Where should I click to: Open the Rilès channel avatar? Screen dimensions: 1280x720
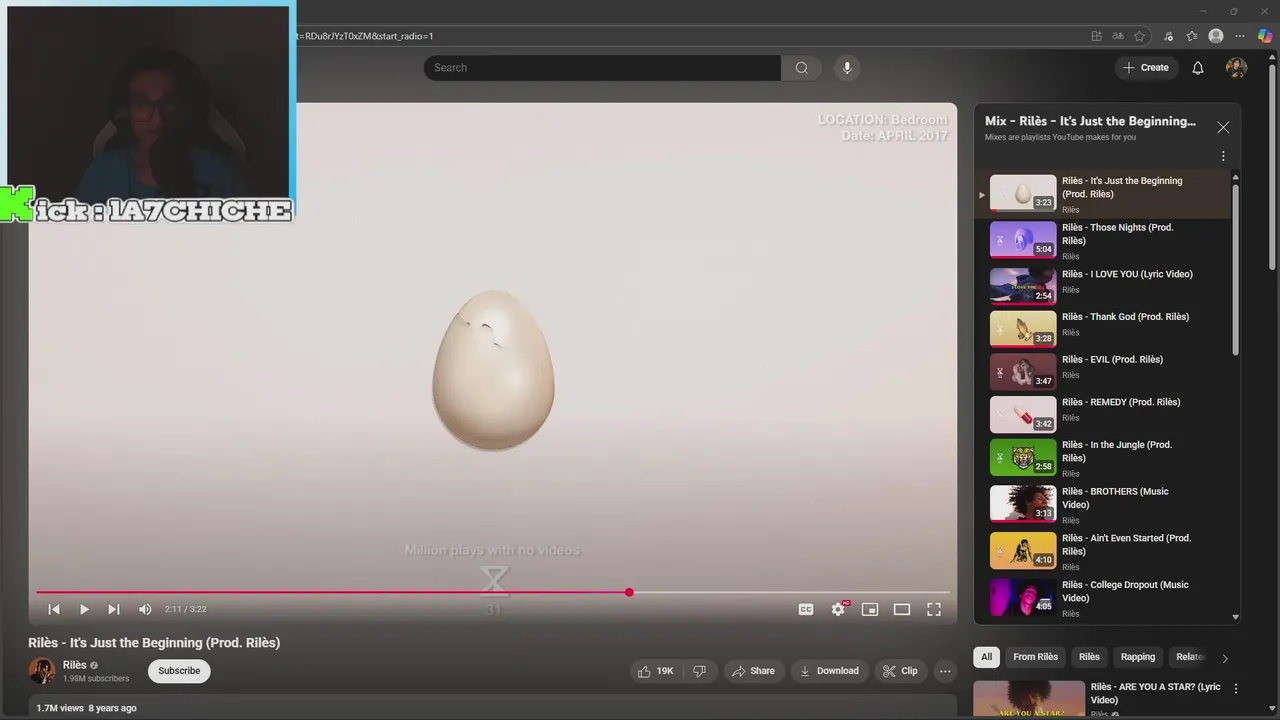click(x=42, y=671)
